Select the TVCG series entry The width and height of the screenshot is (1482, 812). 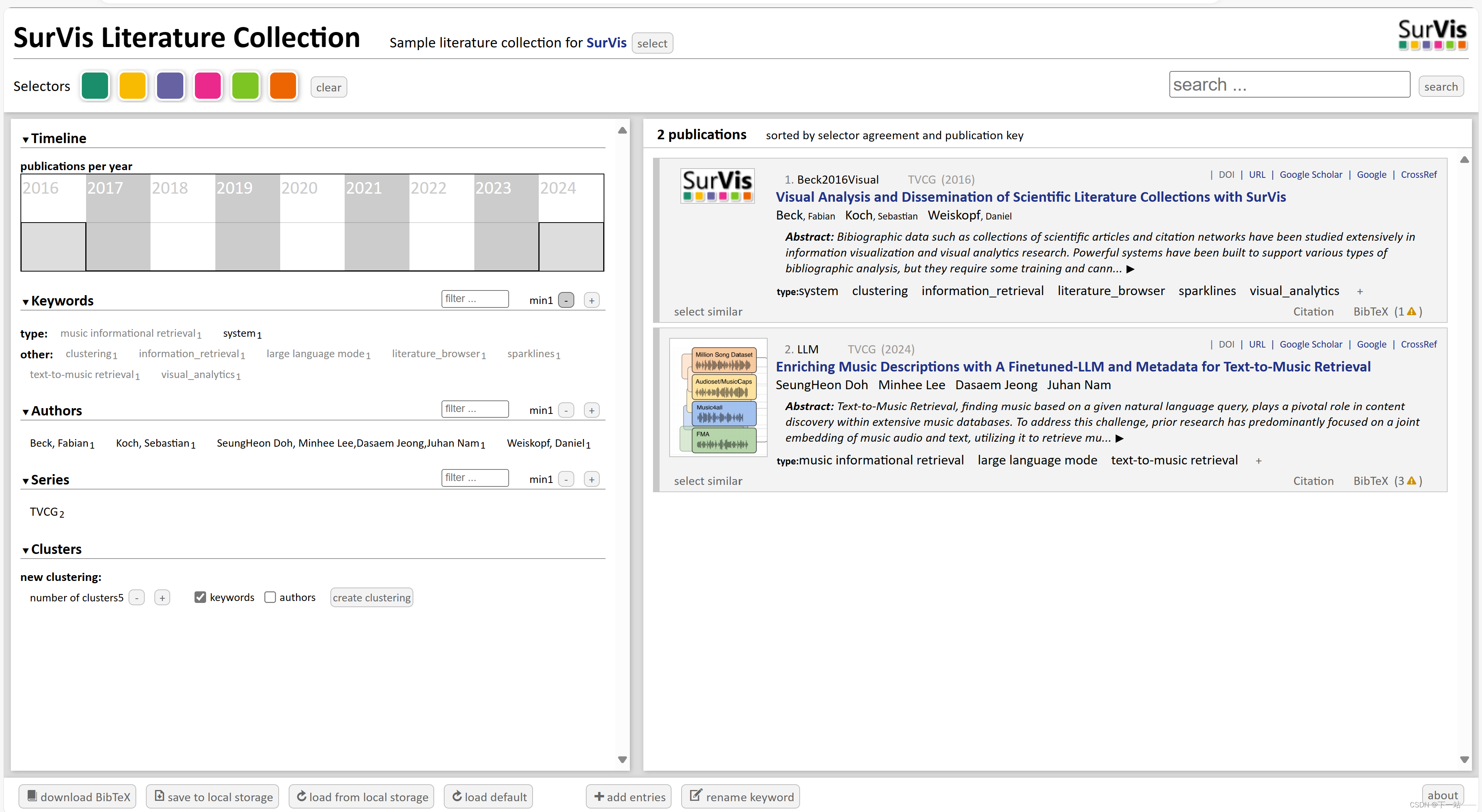tap(44, 512)
